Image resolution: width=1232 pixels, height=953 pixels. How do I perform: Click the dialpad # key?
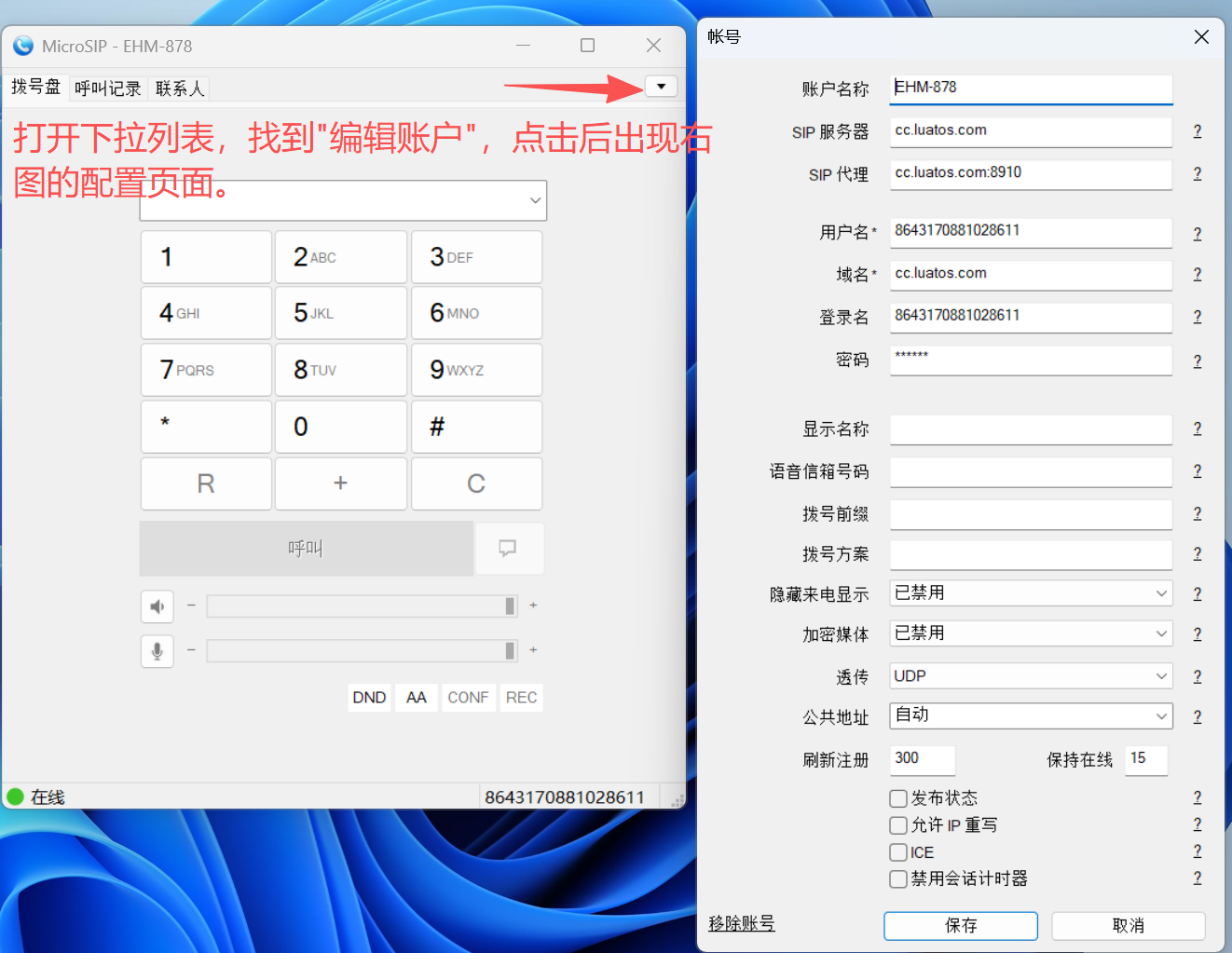[476, 427]
